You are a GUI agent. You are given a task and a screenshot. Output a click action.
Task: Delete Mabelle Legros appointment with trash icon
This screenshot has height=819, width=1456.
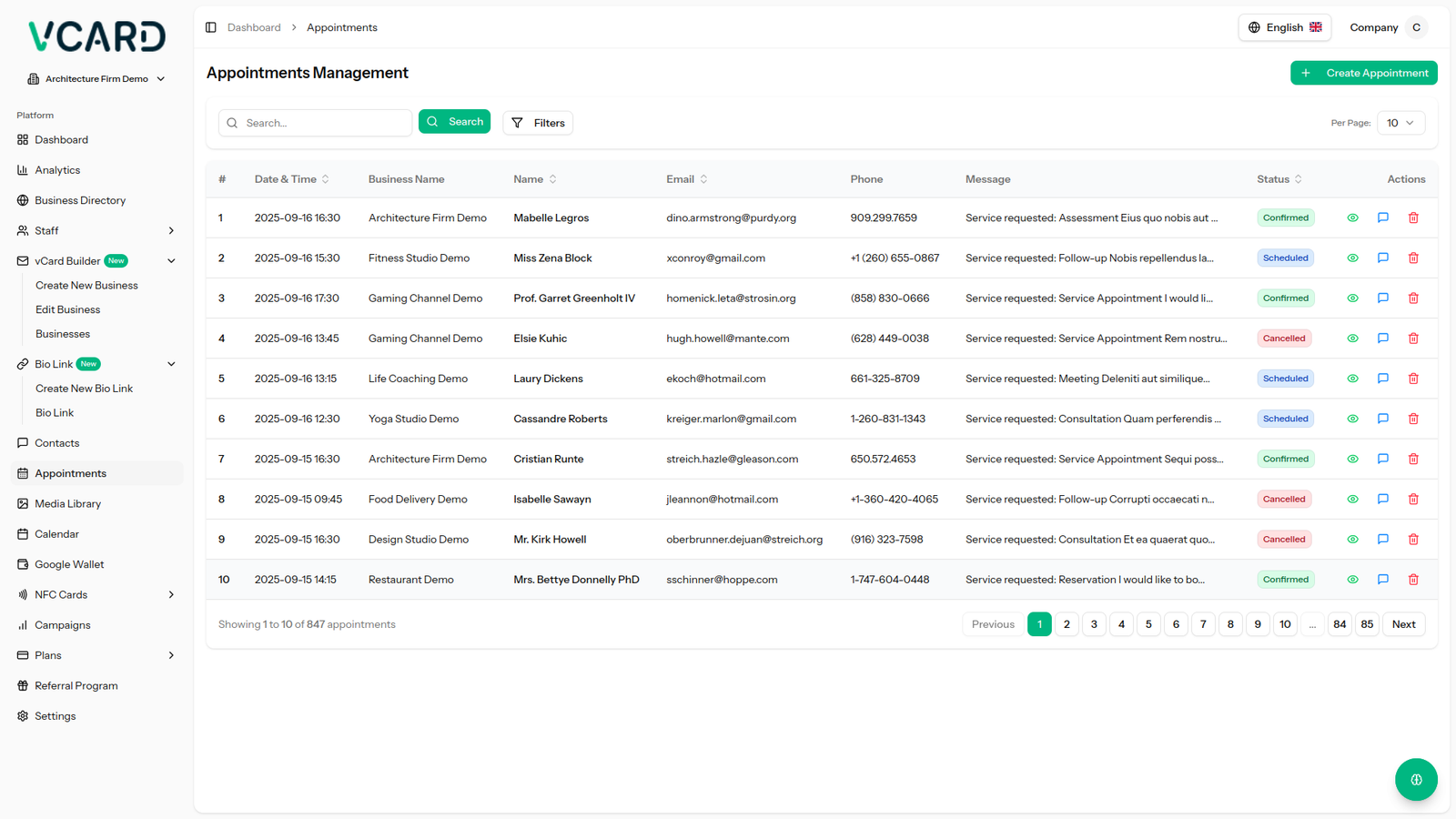coord(1413,218)
